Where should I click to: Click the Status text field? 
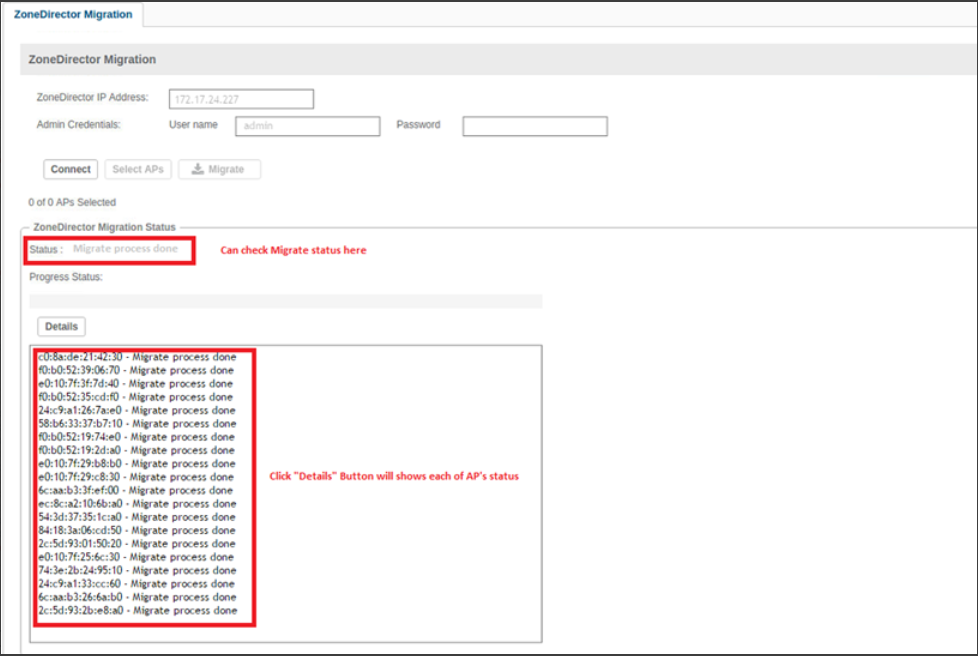click(126, 249)
